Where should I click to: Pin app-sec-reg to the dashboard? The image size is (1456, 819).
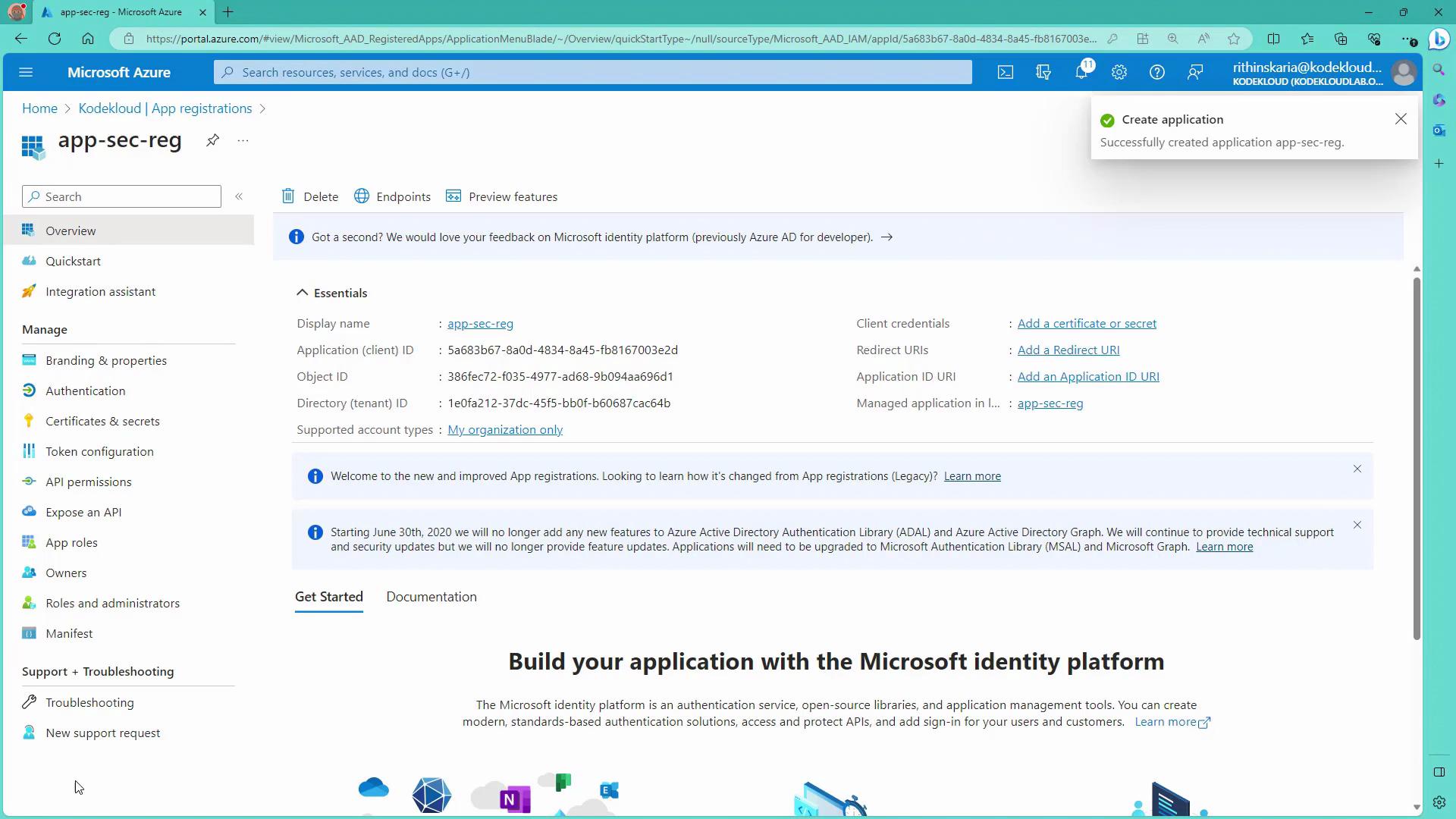coord(212,140)
